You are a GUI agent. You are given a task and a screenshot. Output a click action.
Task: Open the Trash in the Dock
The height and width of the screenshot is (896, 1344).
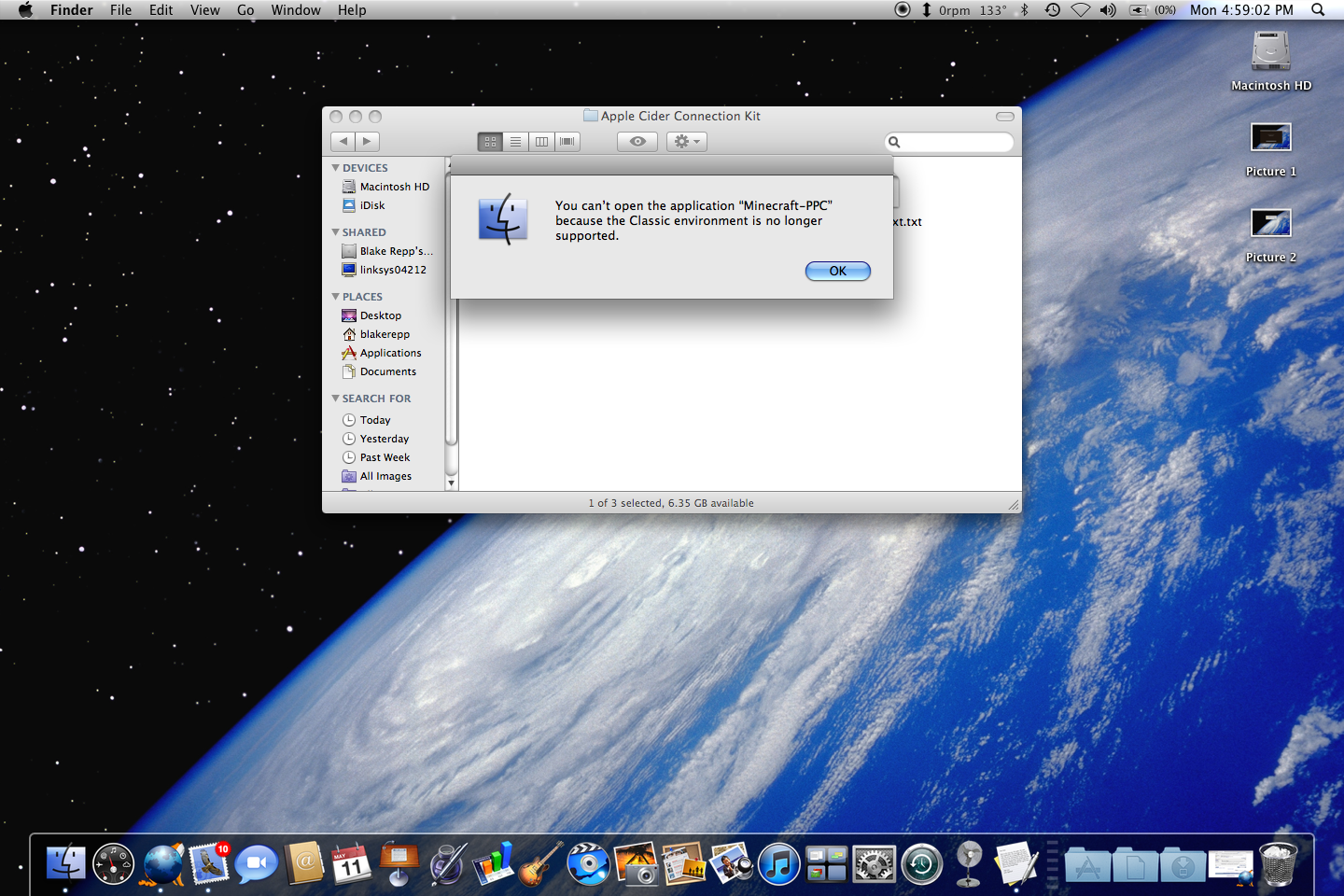coord(1278,863)
